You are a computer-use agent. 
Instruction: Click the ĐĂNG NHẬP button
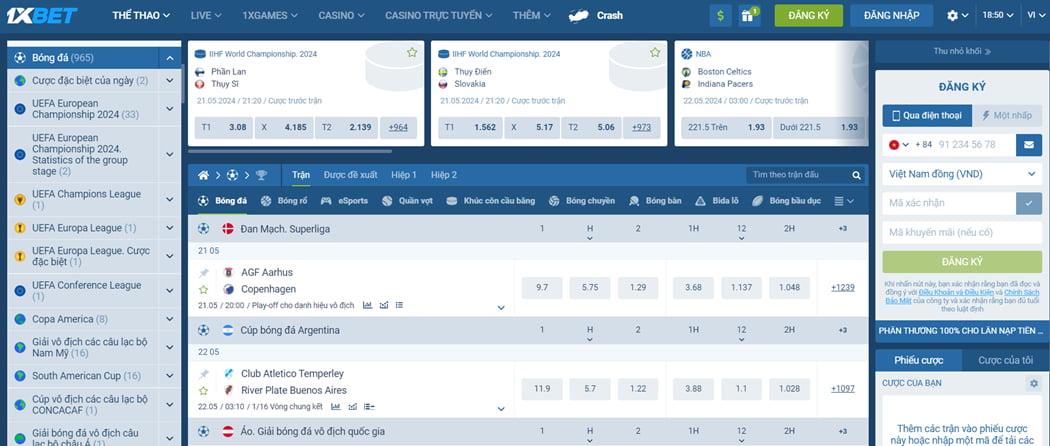click(892, 15)
